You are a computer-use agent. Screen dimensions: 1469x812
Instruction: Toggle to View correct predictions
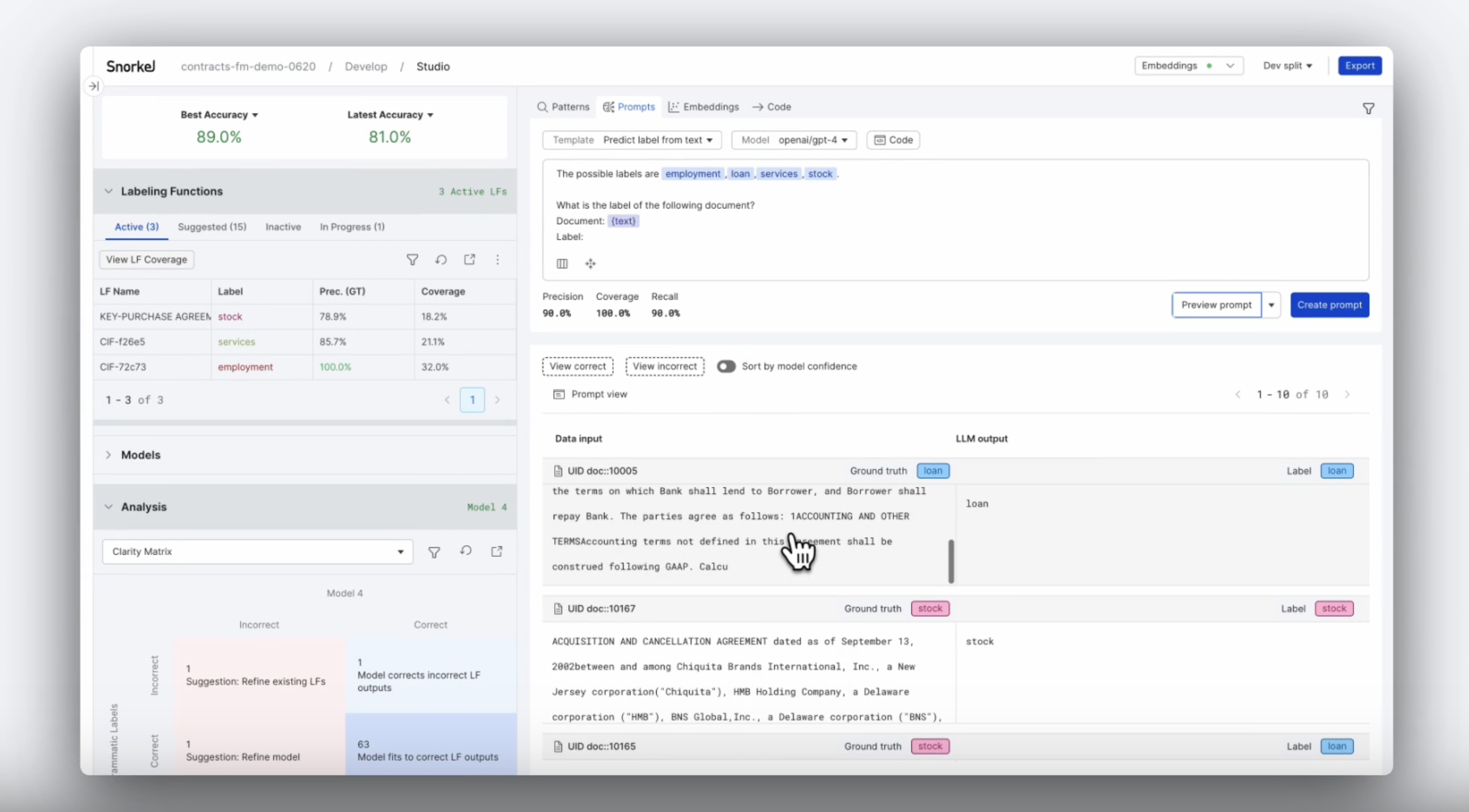pyautogui.click(x=577, y=365)
